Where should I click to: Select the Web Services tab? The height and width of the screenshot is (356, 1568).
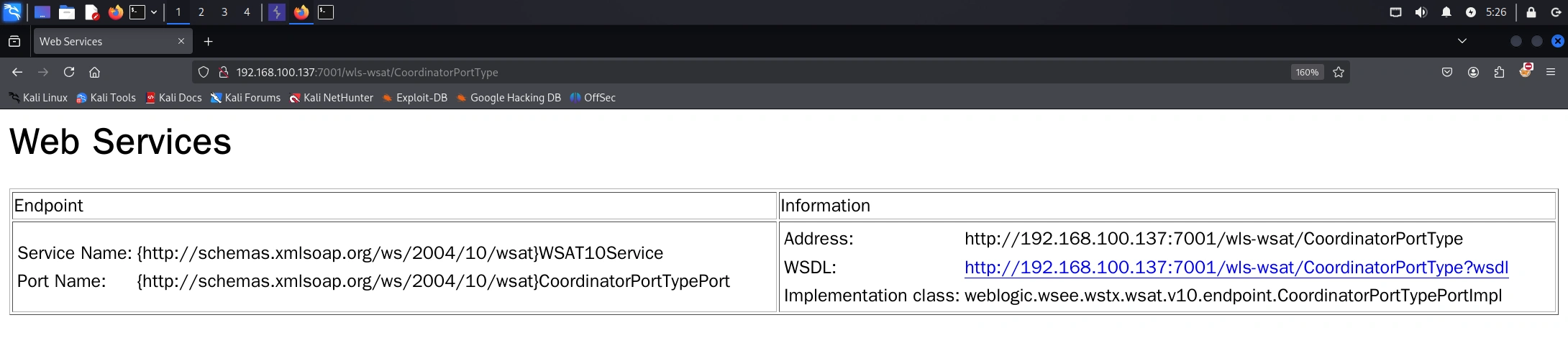[x=104, y=42]
